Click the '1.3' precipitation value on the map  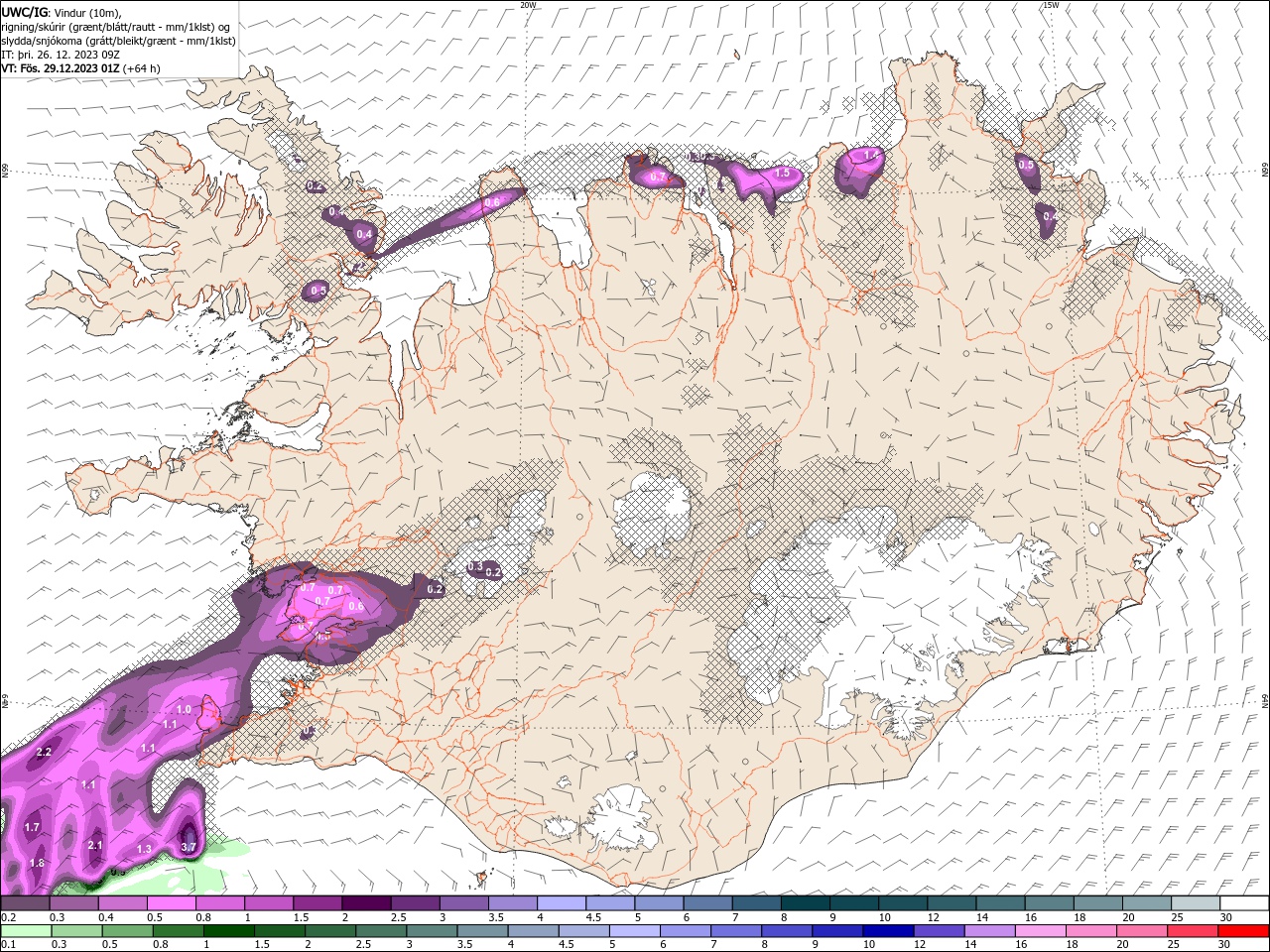tap(144, 849)
